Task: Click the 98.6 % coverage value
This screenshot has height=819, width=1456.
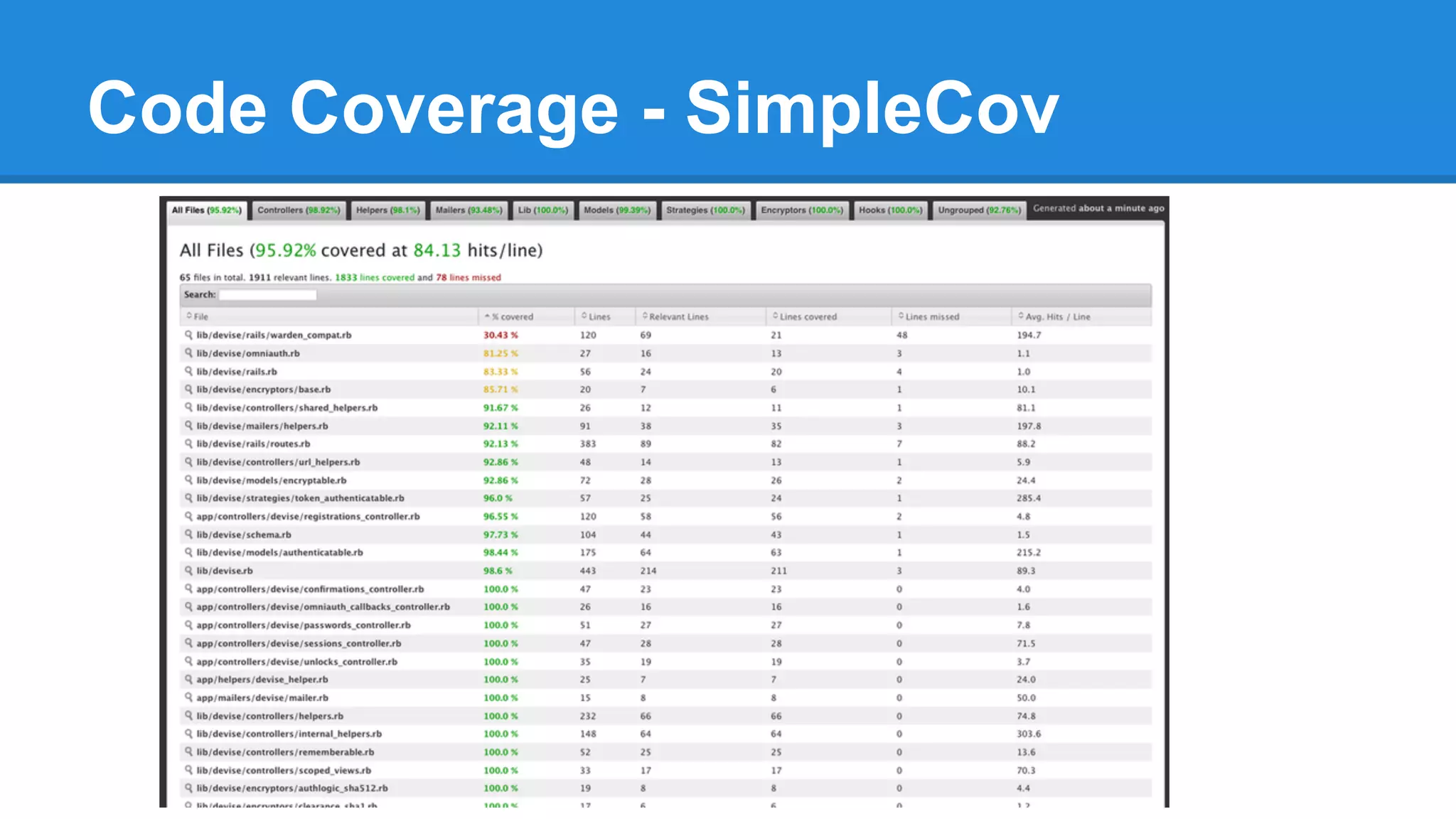Action: 498,571
